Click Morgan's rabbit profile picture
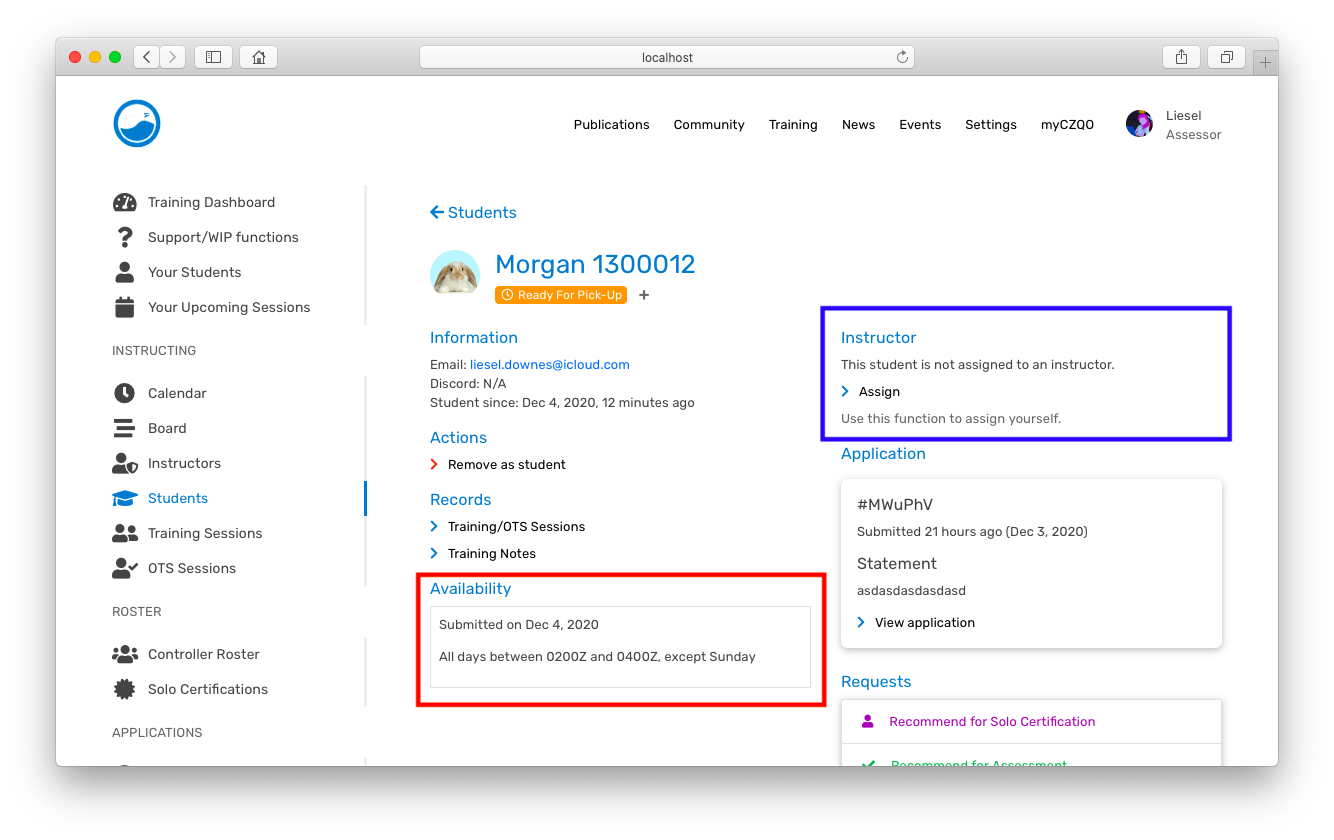Image resolution: width=1334 pixels, height=840 pixels. pyautogui.click(x=455, y=274)
